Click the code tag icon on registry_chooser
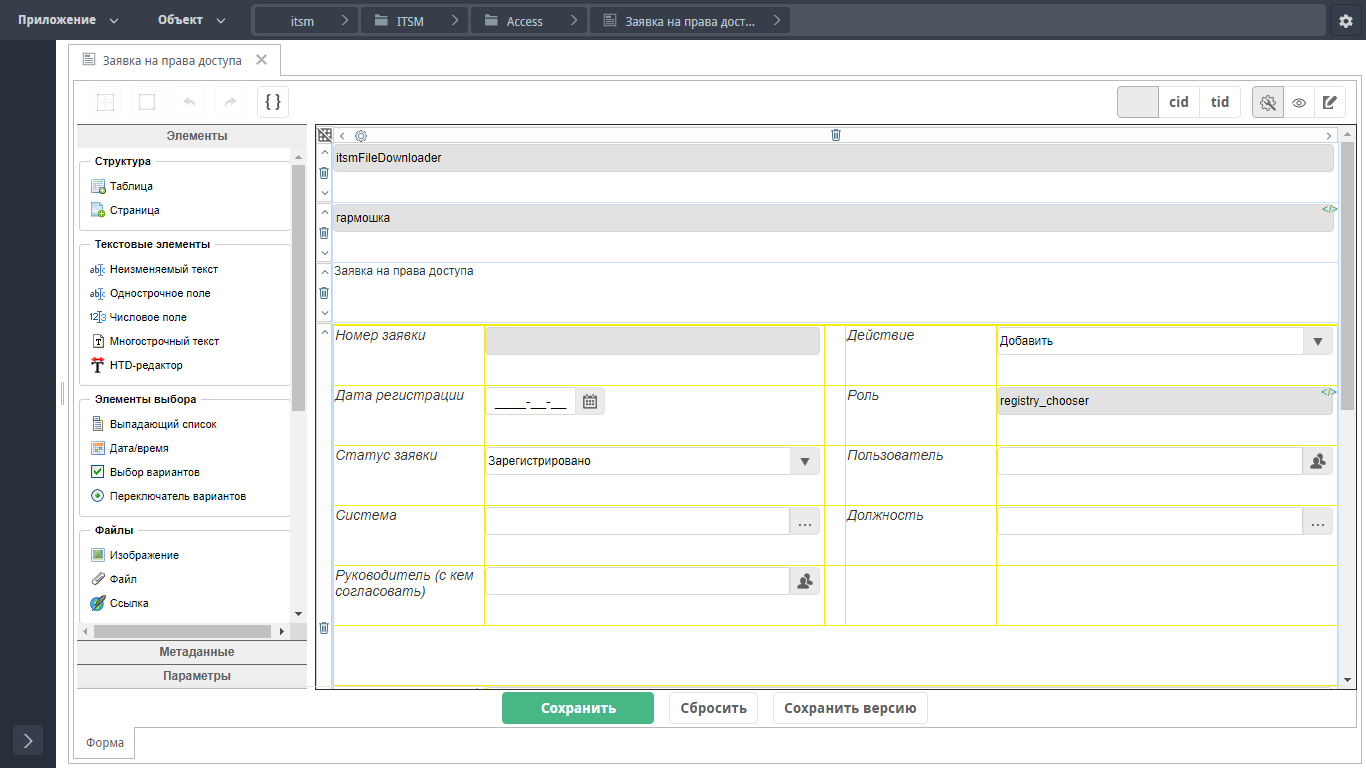 (1329, 392)
